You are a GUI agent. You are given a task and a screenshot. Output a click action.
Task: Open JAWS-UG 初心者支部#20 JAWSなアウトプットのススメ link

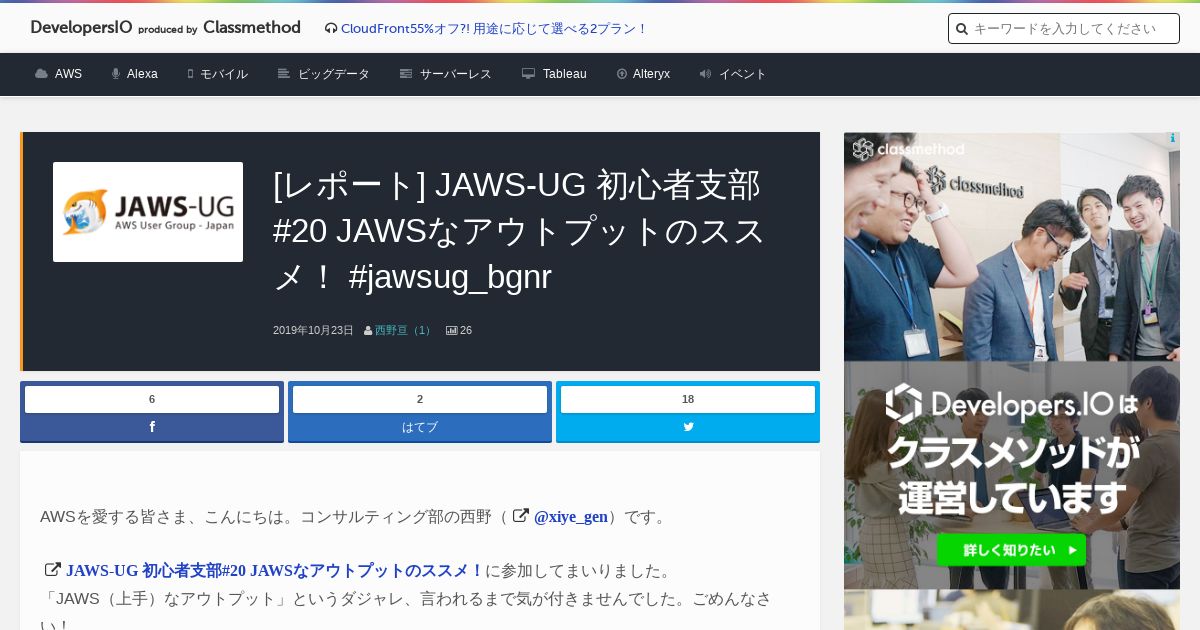click(275, 571)
